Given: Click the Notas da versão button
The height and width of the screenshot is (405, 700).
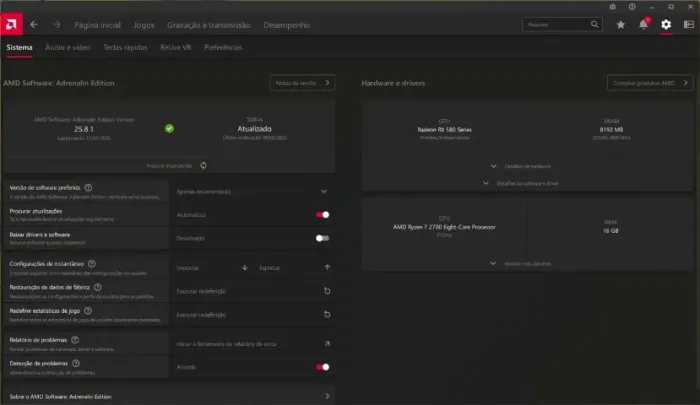Looking at the screenshot, I should tap(301, 83).
